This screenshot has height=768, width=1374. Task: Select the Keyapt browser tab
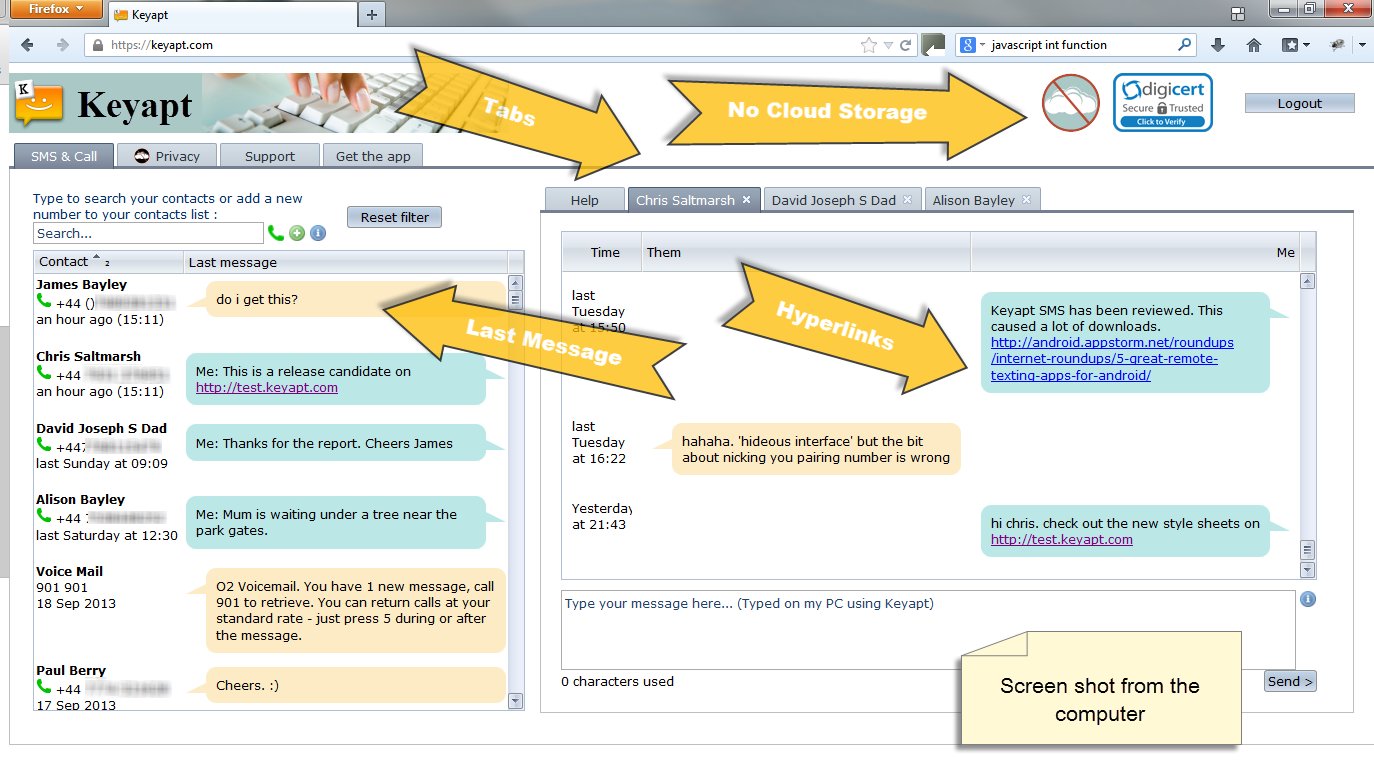click(232, 15)
